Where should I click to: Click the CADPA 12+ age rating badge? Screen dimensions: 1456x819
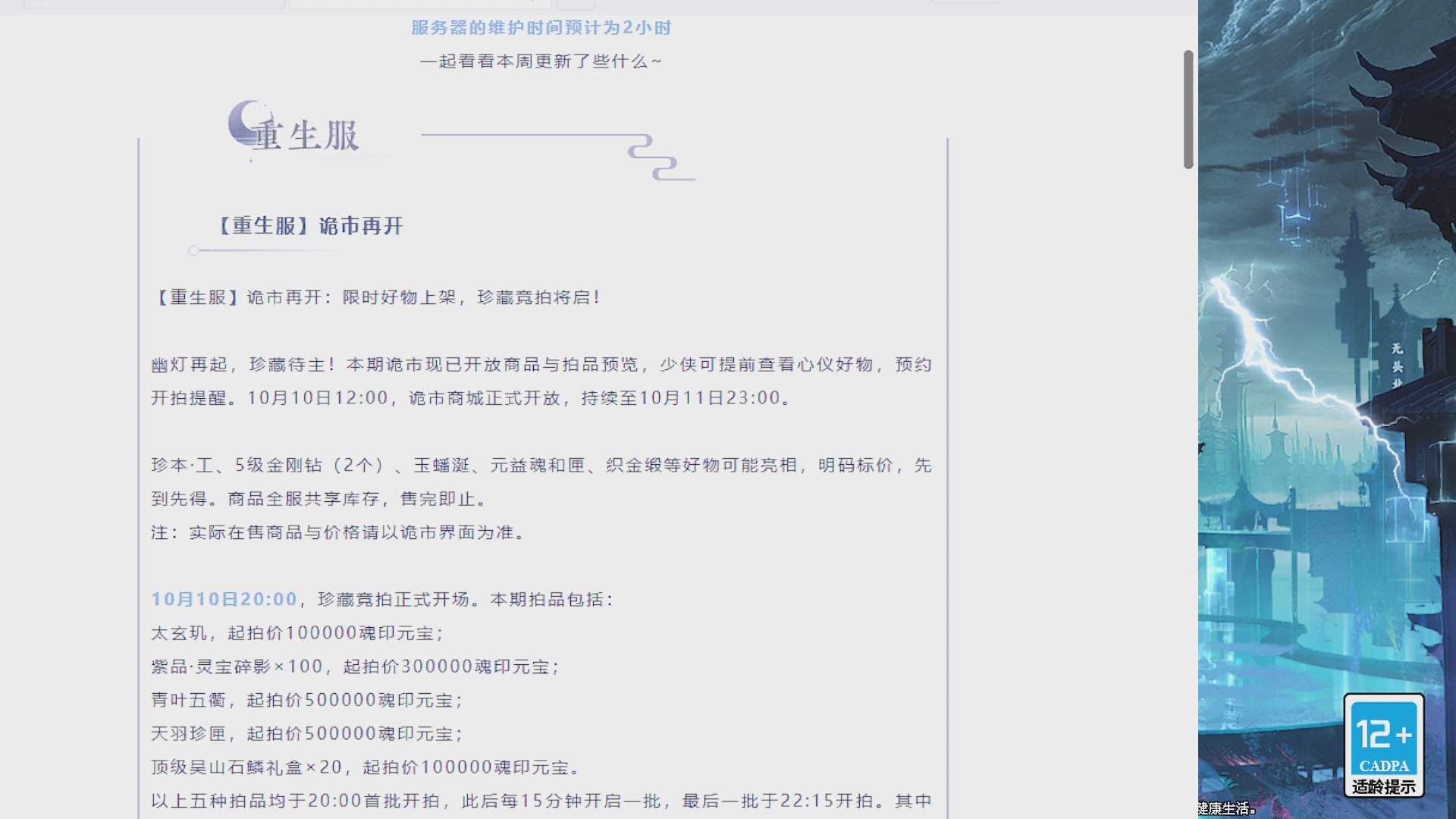1384,745
